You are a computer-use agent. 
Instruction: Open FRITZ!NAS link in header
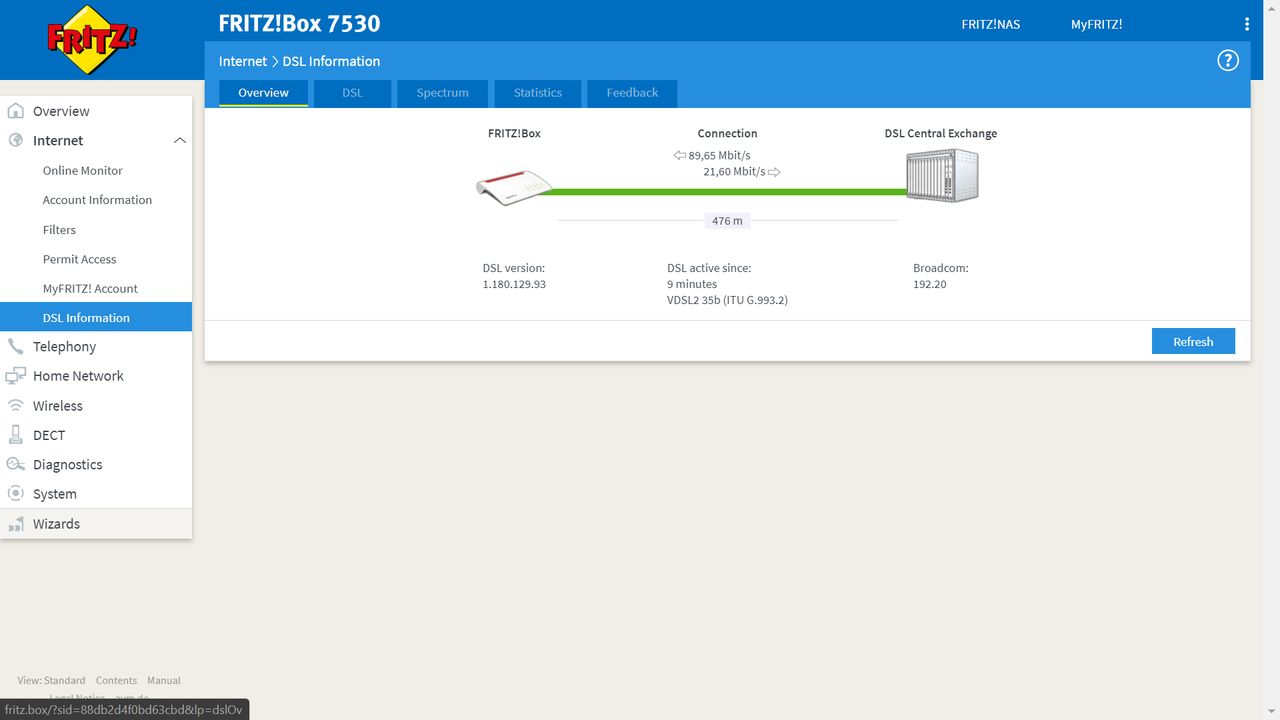pyautogui.click(x=991, y=24)
